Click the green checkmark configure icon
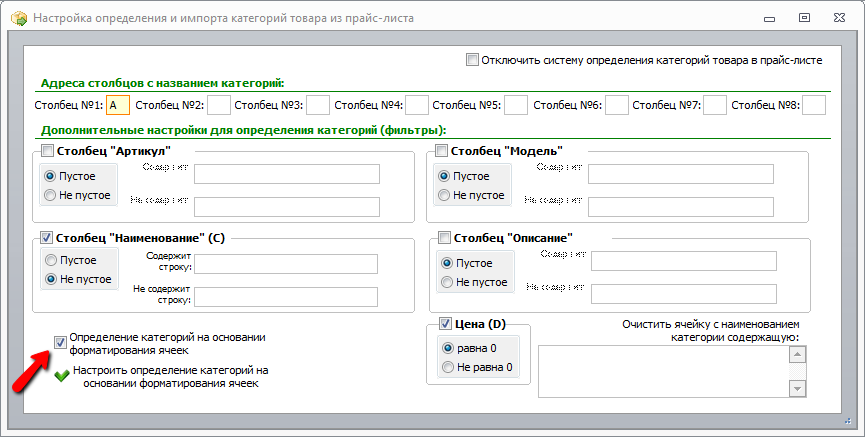Image resolution: width=865 pixels, height=437 pixels. click(62, 376)
